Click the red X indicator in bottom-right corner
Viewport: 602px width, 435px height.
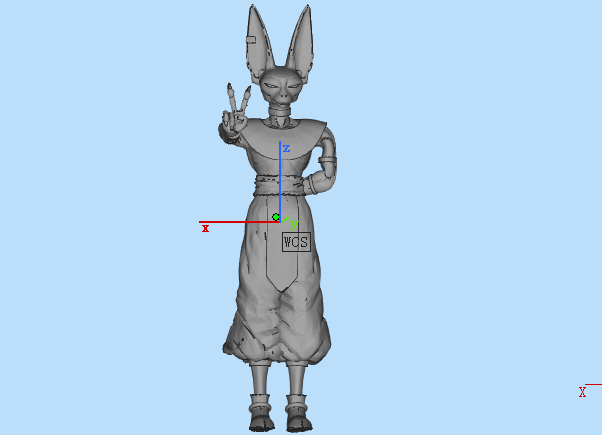(x=582, y=392)
